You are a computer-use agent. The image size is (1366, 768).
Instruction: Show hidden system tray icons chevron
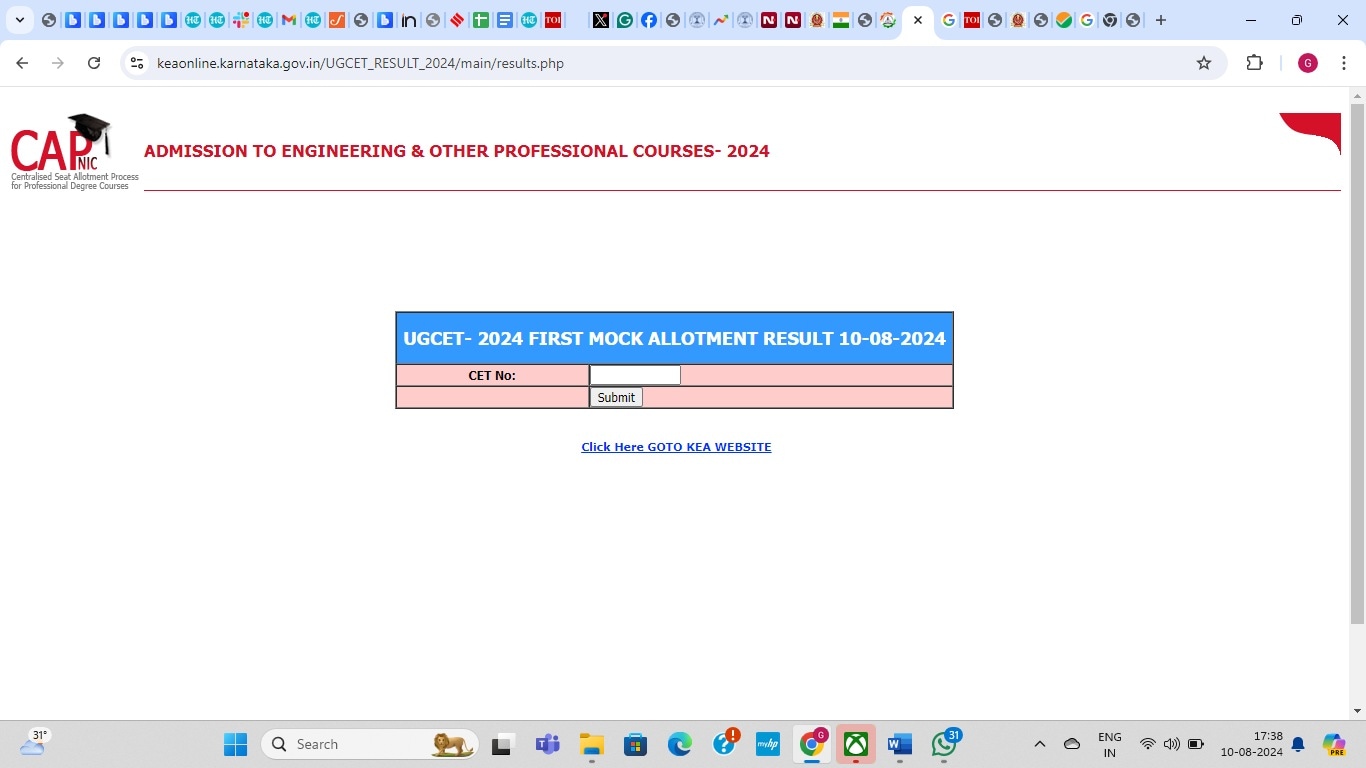tap(1040, 744)
